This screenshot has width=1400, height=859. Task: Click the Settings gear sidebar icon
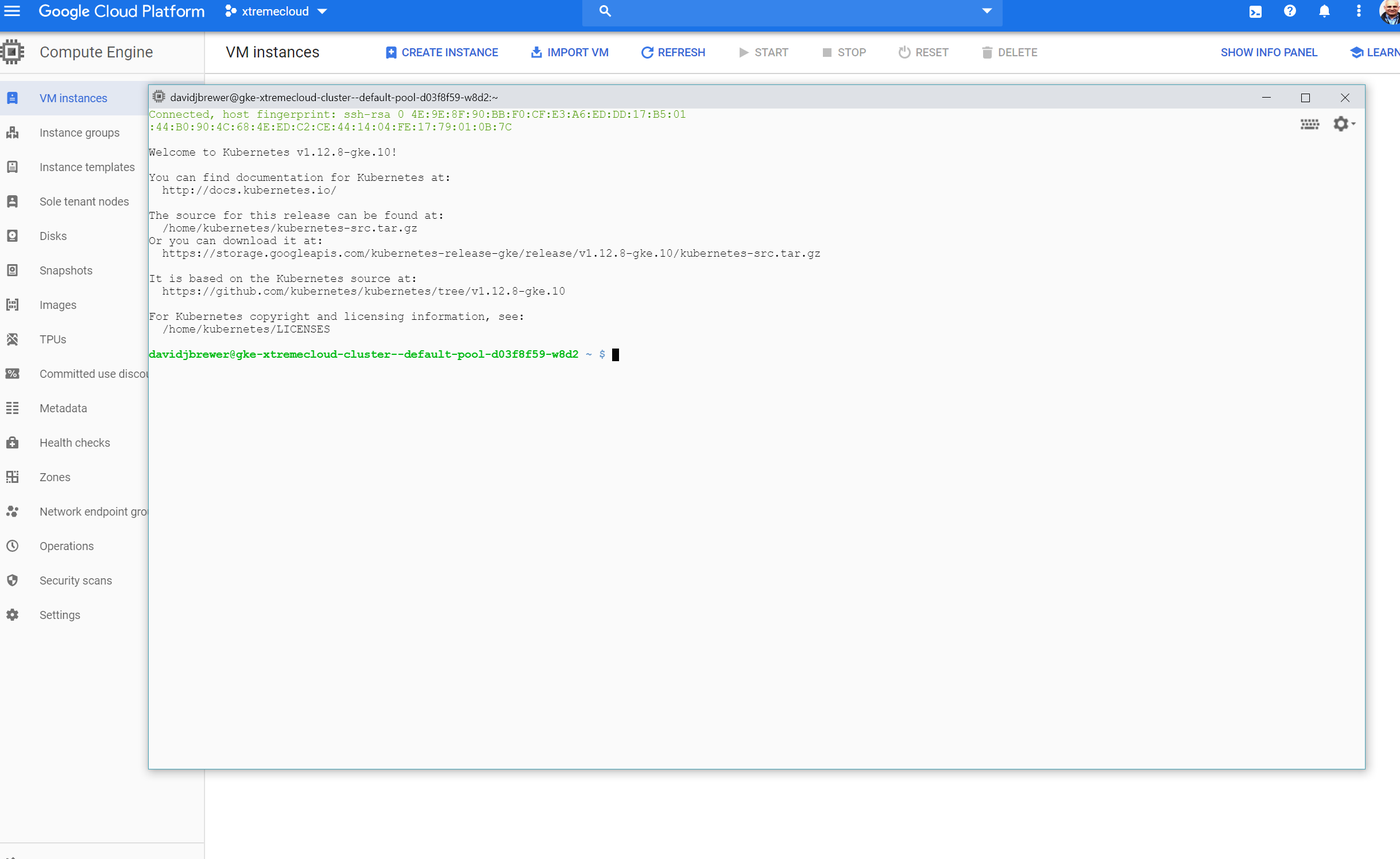tap(12, 615)
